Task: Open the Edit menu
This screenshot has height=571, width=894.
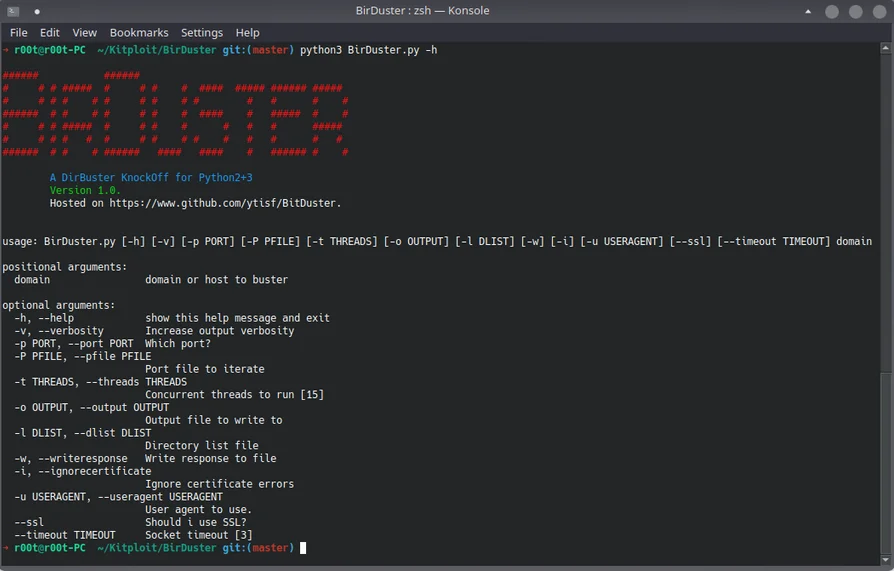Action: coord(50,33)
